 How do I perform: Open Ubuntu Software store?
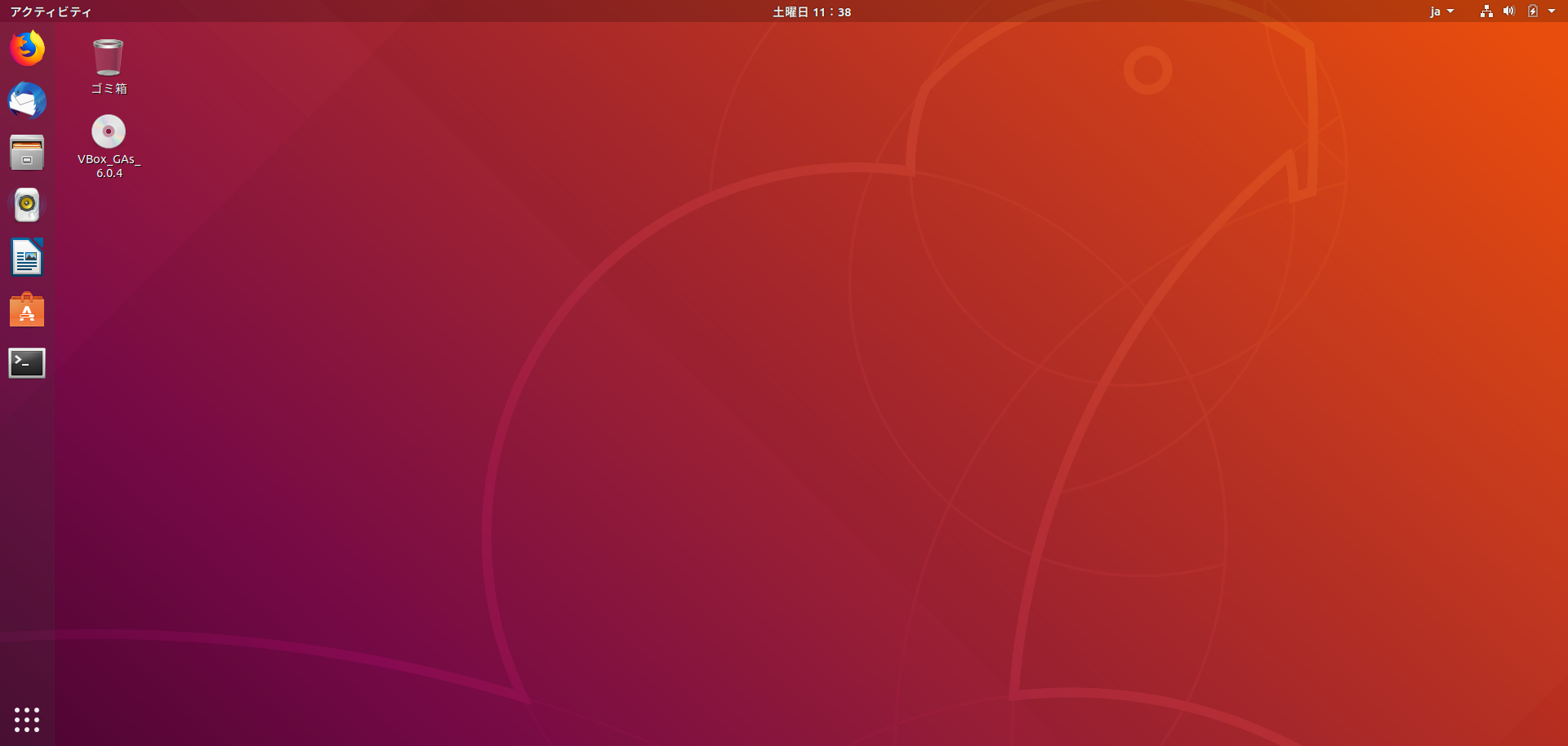click(x=27, y=310)
